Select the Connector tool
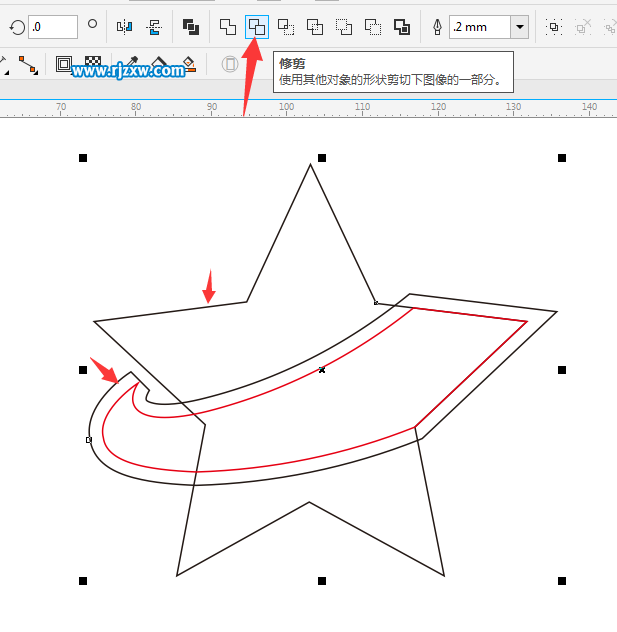Screen dimensions: 617x632 [28, 66]
